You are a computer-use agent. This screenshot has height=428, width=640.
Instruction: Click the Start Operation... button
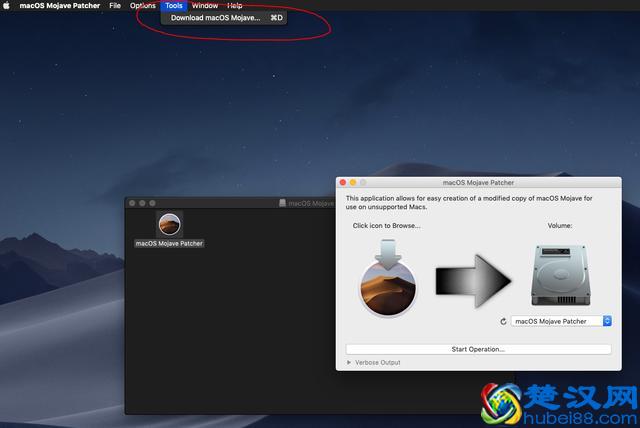click(478, 349)
